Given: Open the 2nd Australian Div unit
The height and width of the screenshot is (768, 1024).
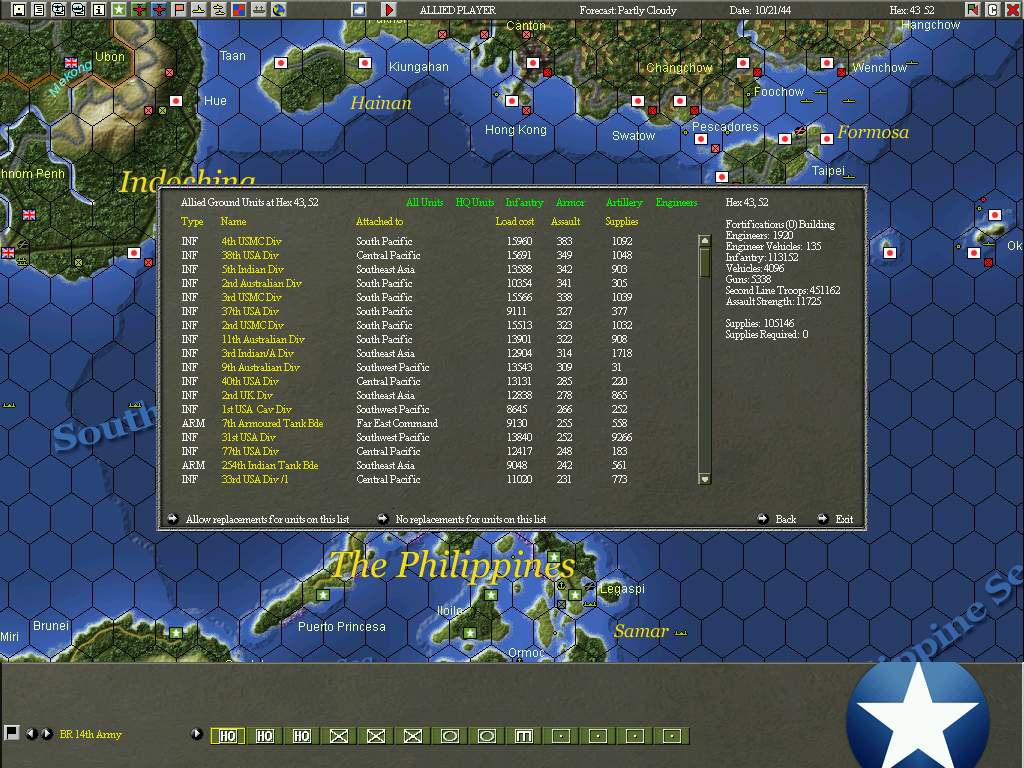Looking at the screenshot, I should click(x=262, y=283).
